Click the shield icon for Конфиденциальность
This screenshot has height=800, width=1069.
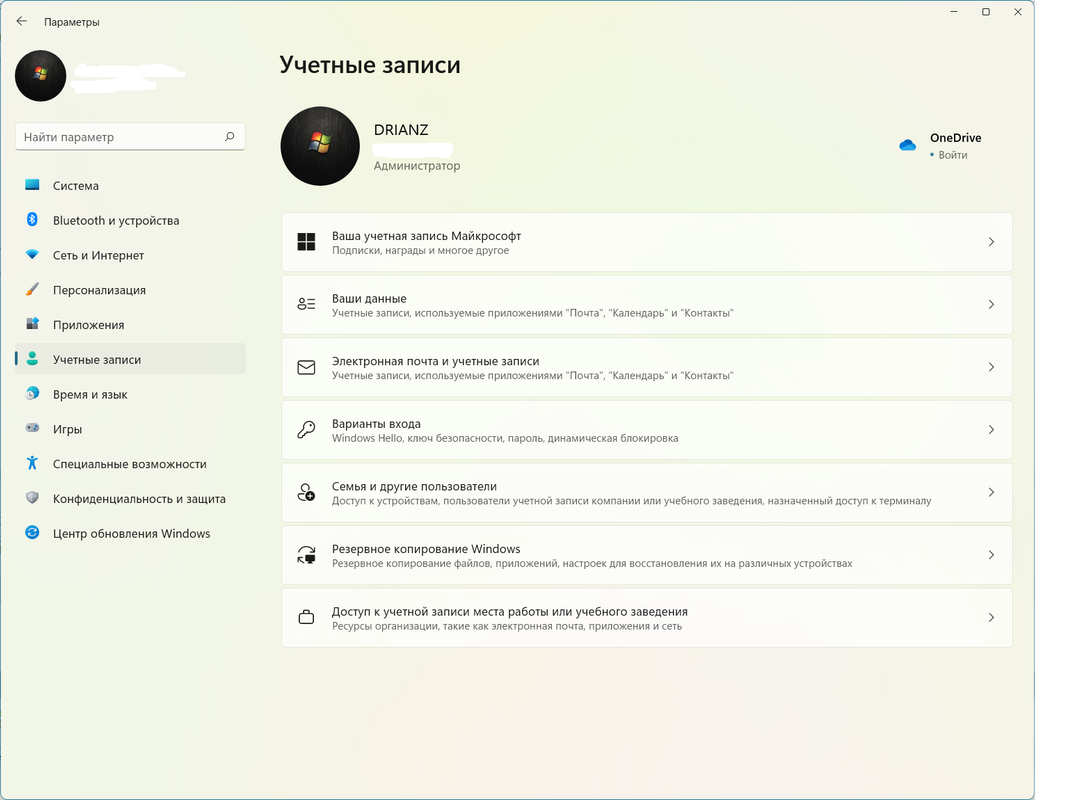32,498
